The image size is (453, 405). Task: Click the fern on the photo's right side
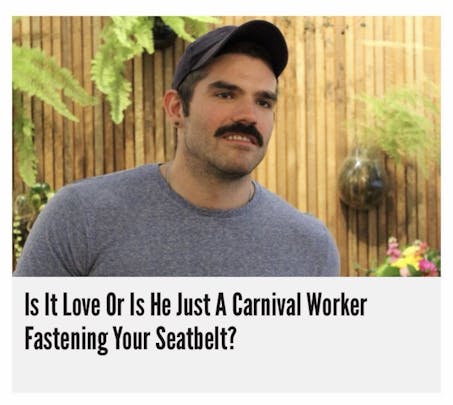pyautogui.click(x=400, y=123)
